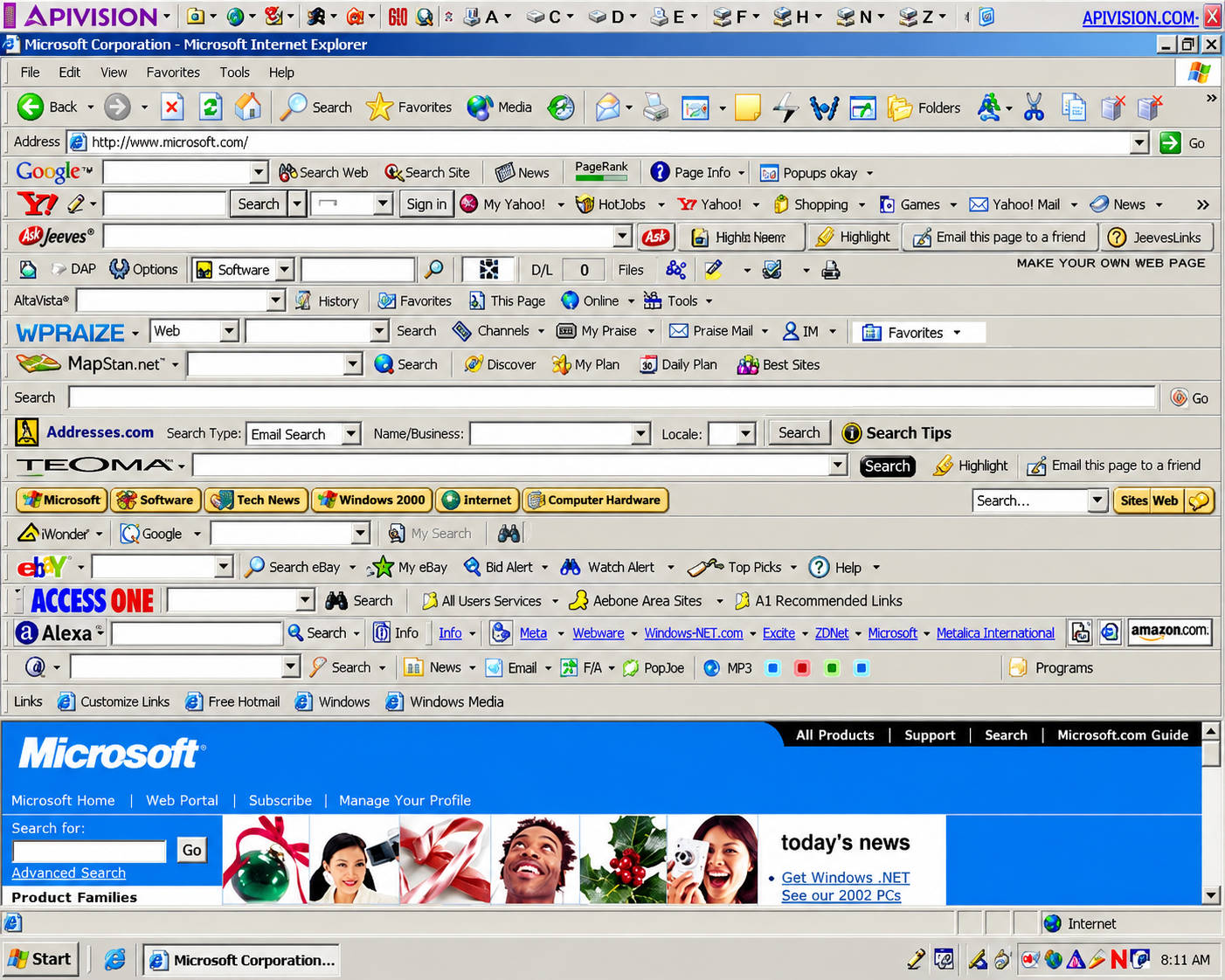Image resolution: width=1225 pixels, height=980 pixels.
Task: Click the amazon.com logo button
Action: (1170, 631)
